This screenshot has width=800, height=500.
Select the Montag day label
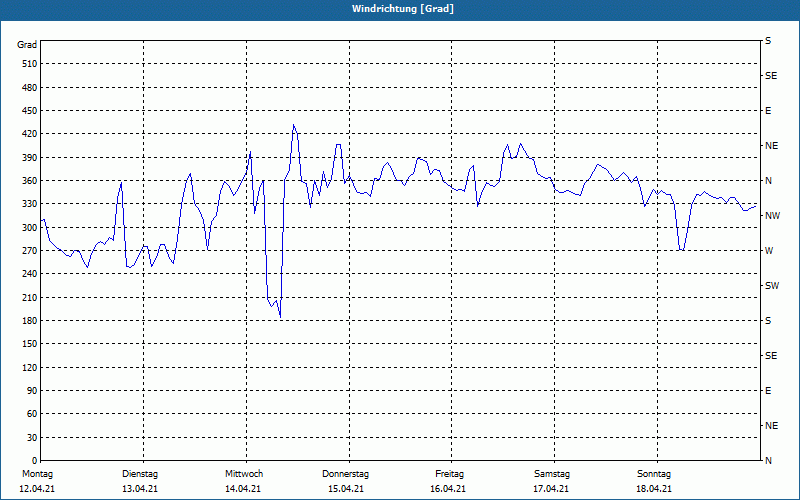click(x=37, y=474)
